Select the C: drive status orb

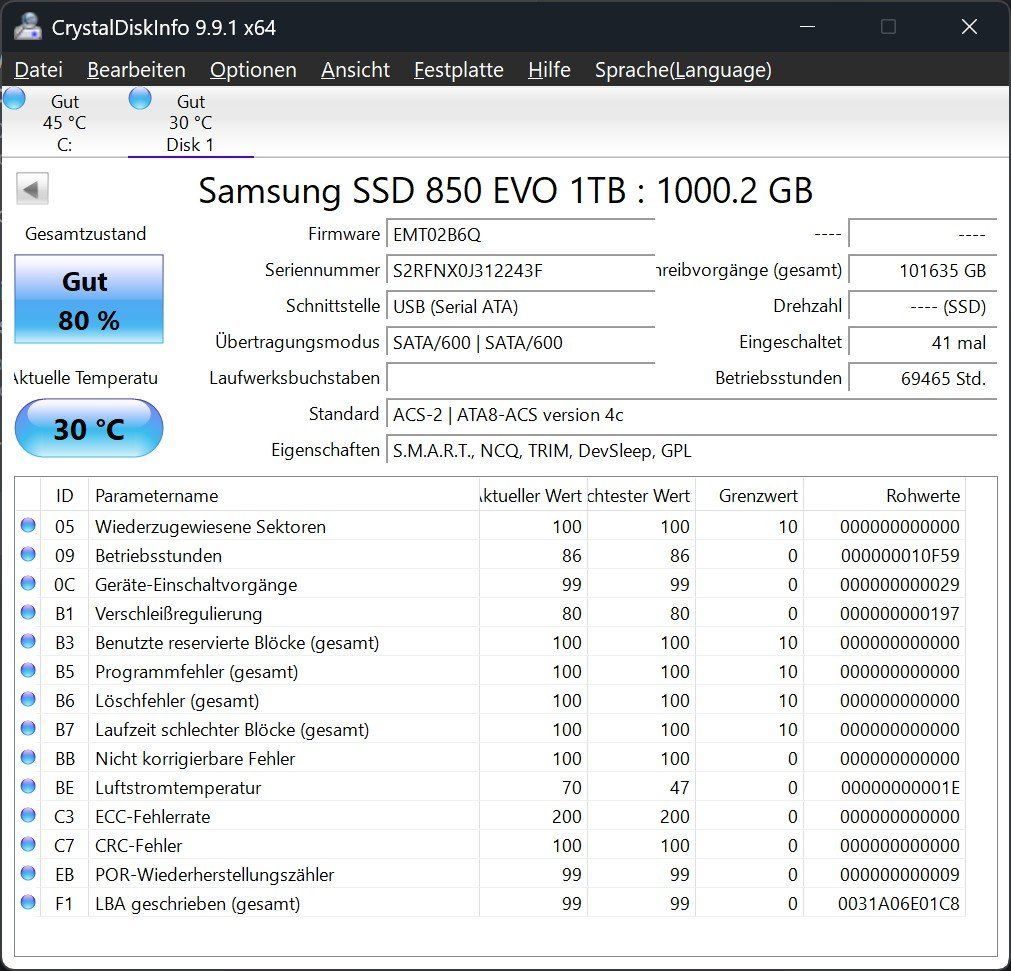pos(14,99)
